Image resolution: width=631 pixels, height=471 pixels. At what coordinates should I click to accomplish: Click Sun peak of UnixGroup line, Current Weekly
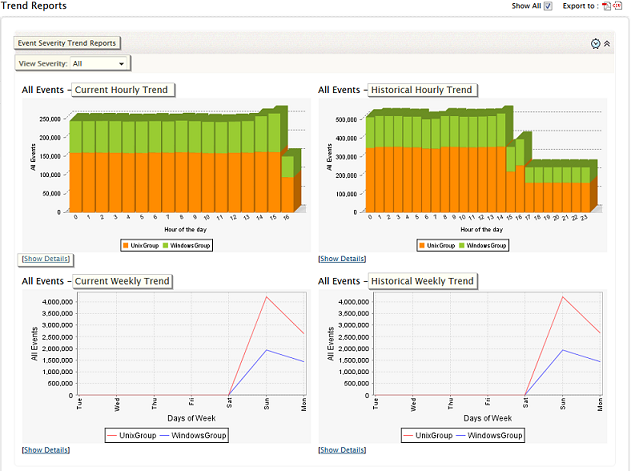(266, 297)
